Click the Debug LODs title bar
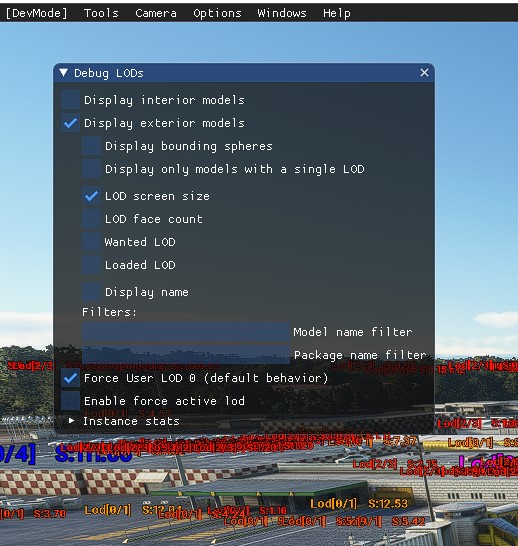 point(244,73)
